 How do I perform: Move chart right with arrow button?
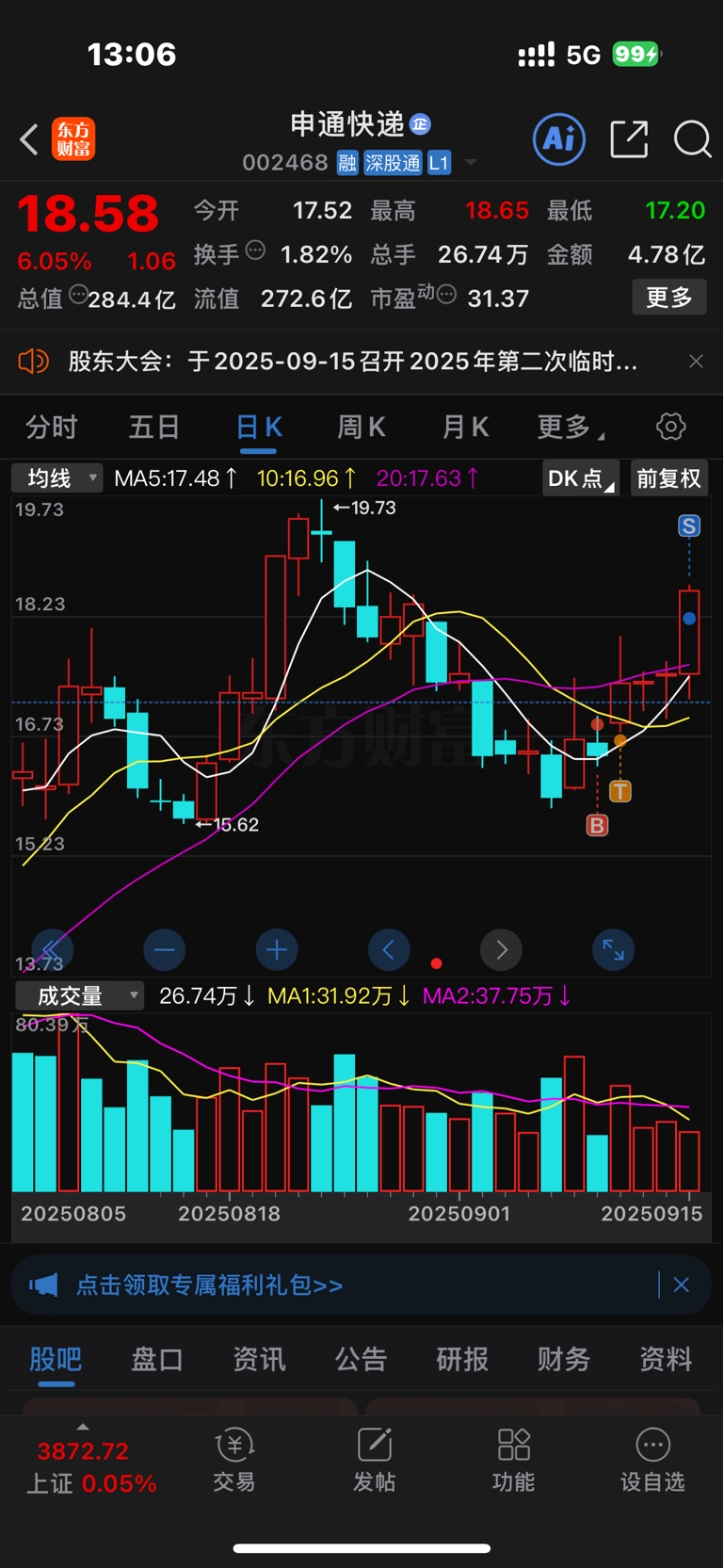(501, 950)
